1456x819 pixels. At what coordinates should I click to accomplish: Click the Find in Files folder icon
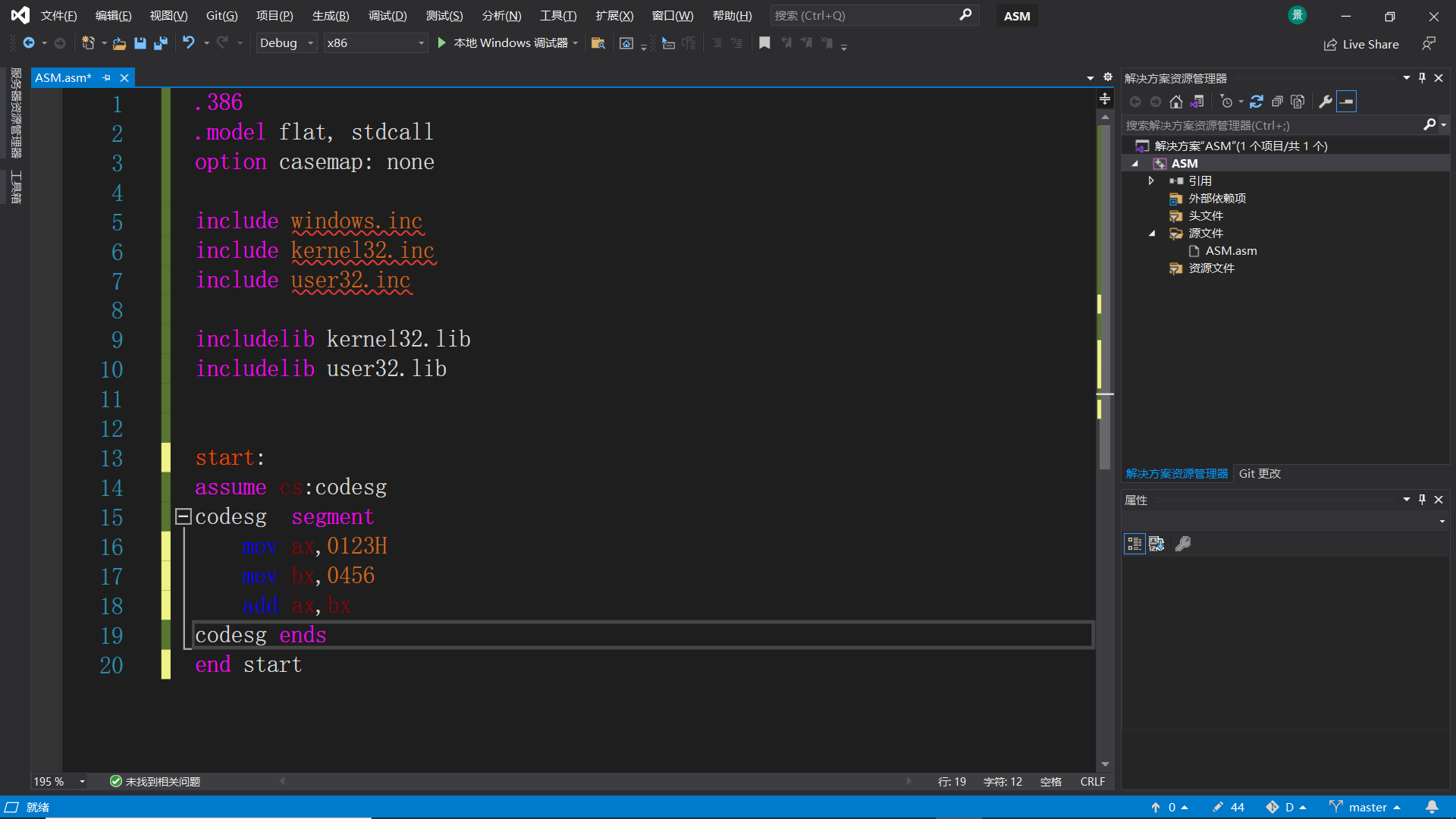[598, 43]
